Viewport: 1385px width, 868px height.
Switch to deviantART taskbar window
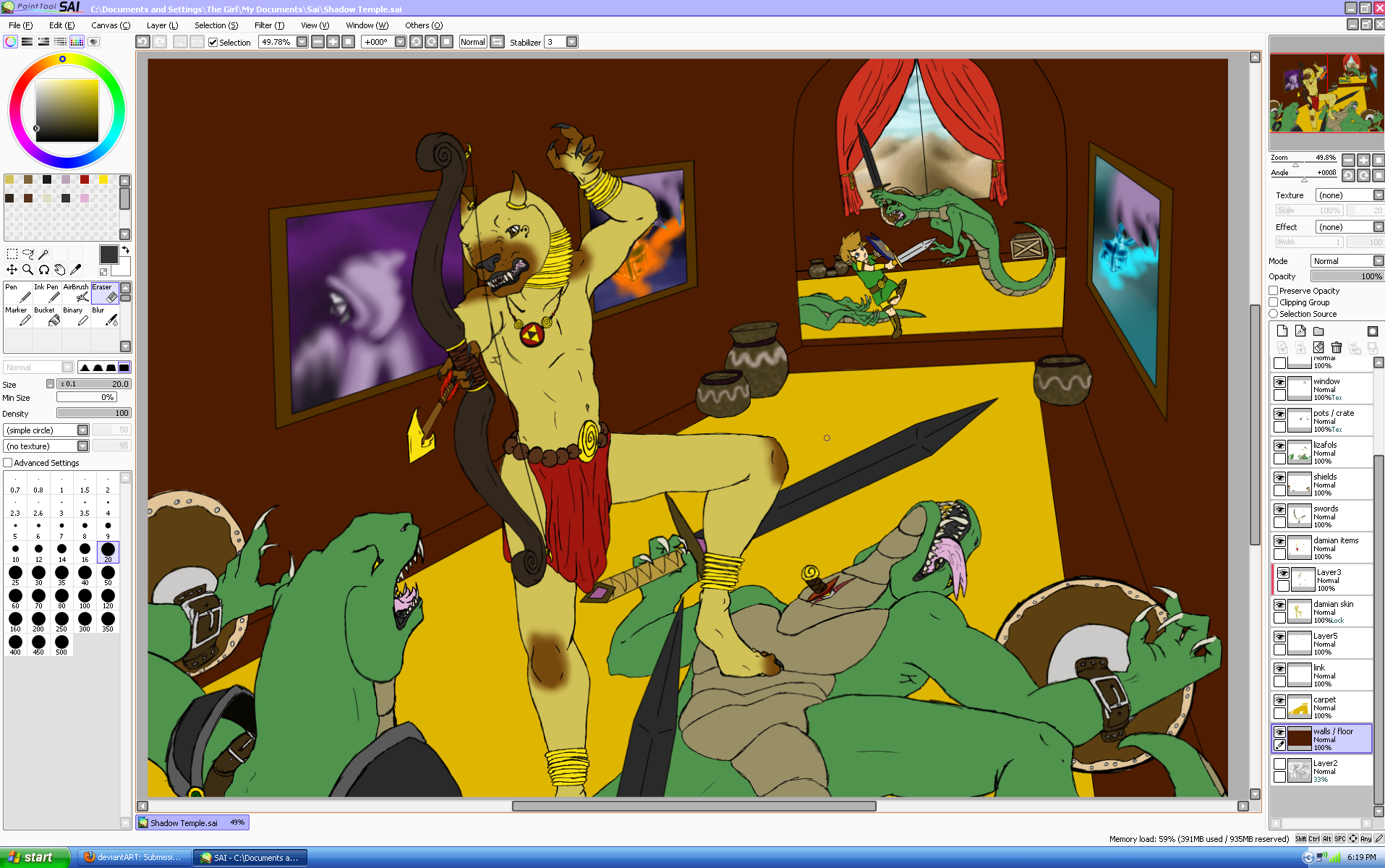134,857
